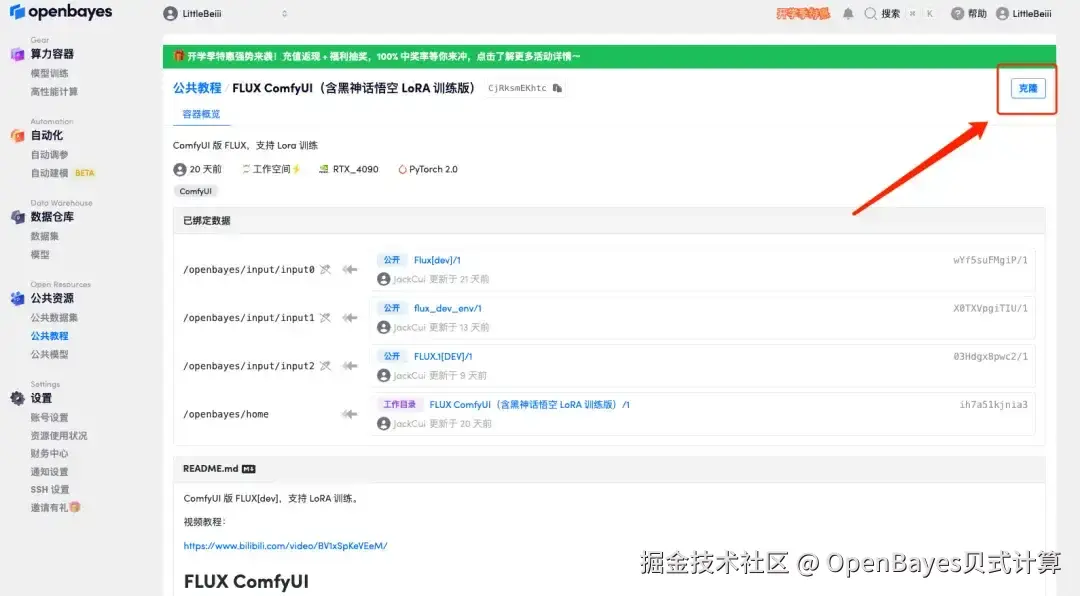Click the unbind icon beside input2

(x=326, y=366)
